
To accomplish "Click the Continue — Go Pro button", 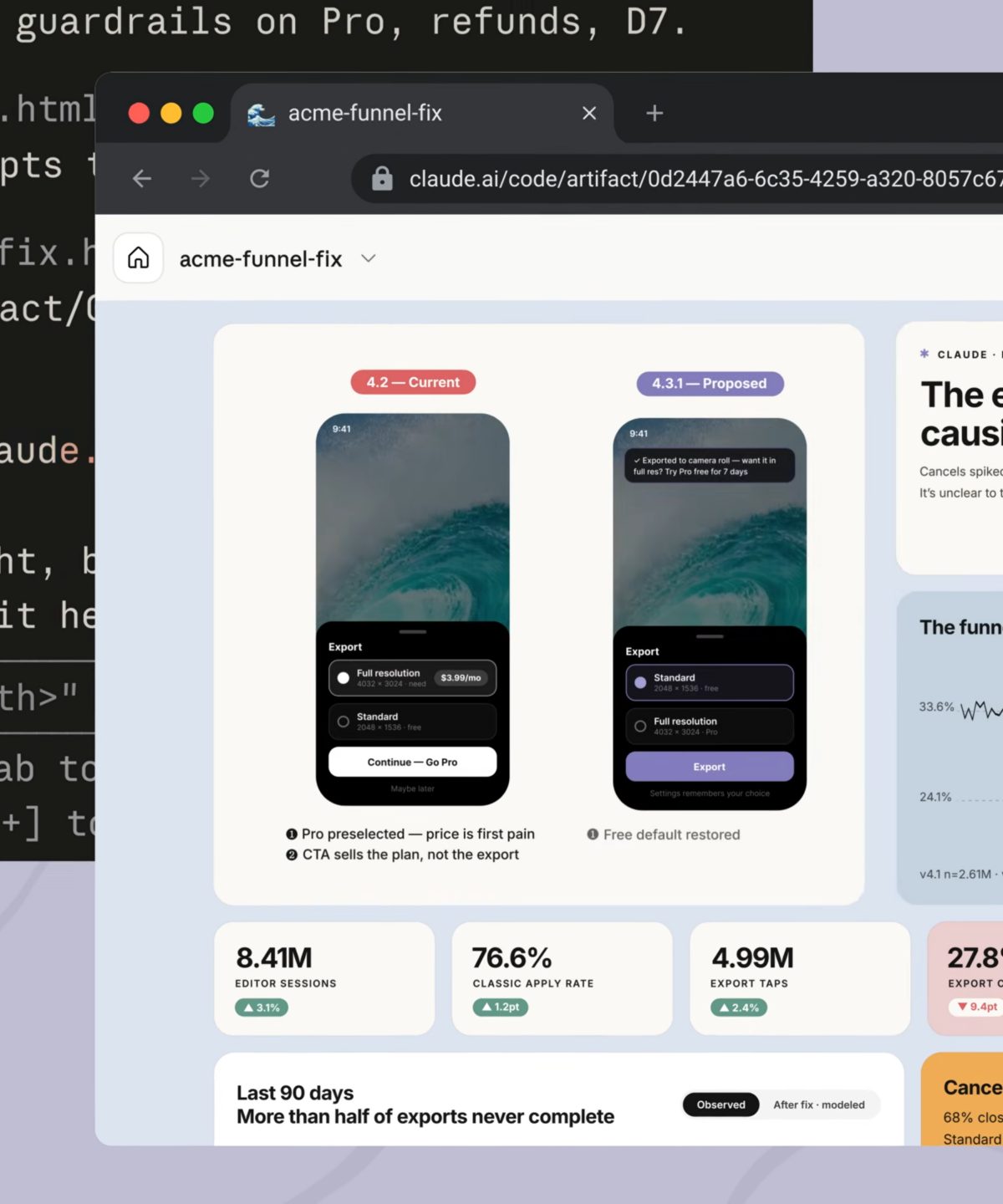I will click(413, 762).
